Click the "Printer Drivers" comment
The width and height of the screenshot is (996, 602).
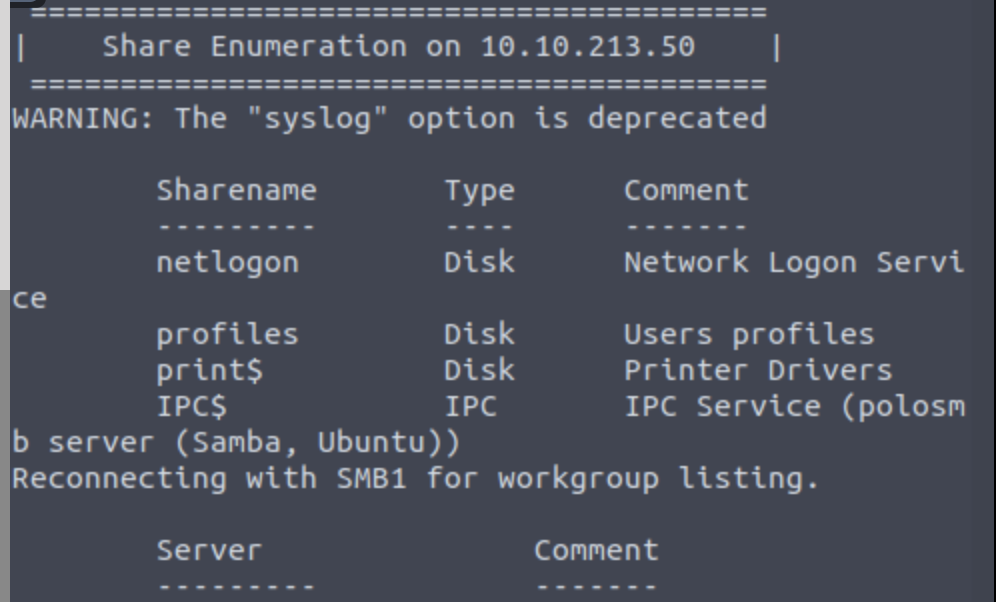[757, 370]
